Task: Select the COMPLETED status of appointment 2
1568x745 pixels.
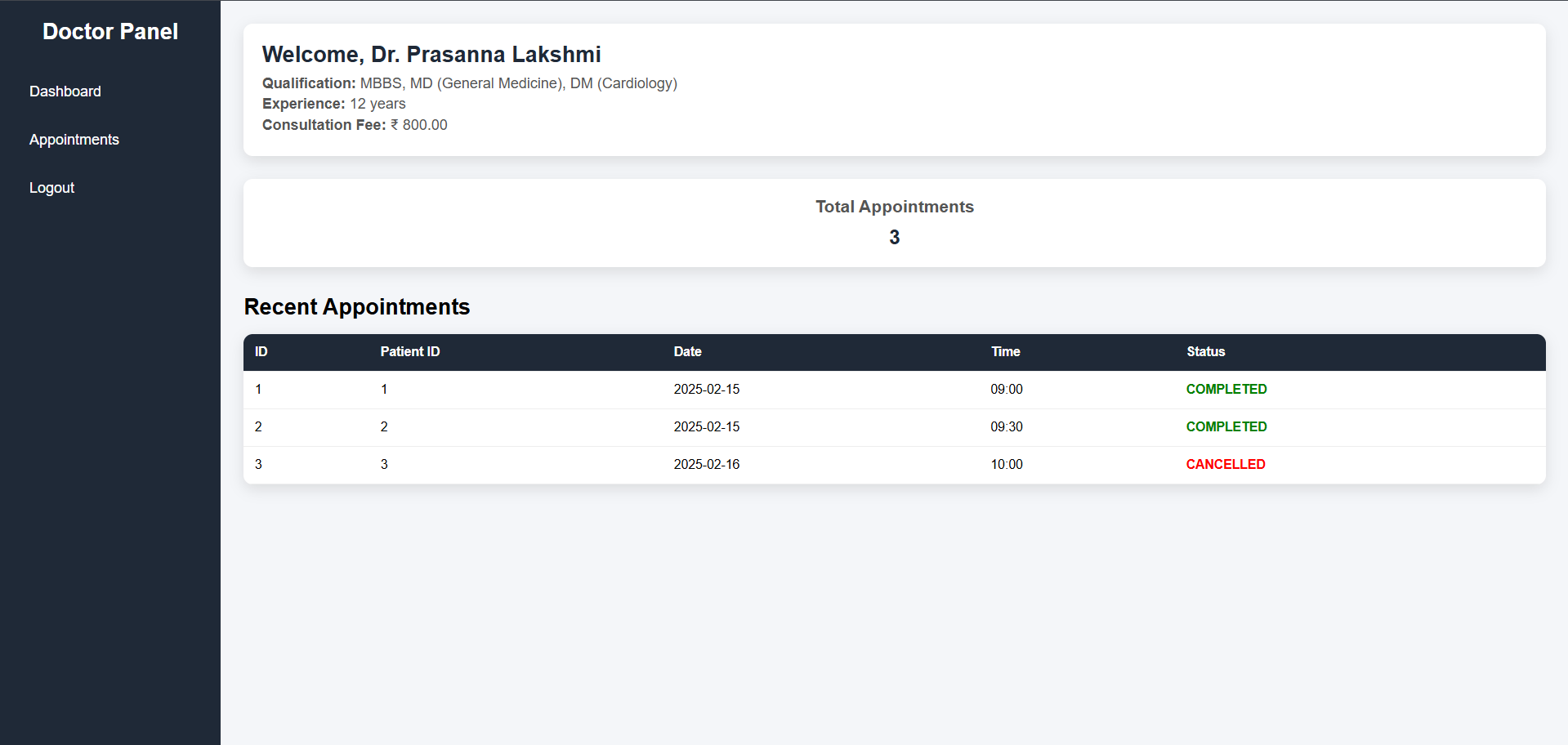Action: 1226,427
